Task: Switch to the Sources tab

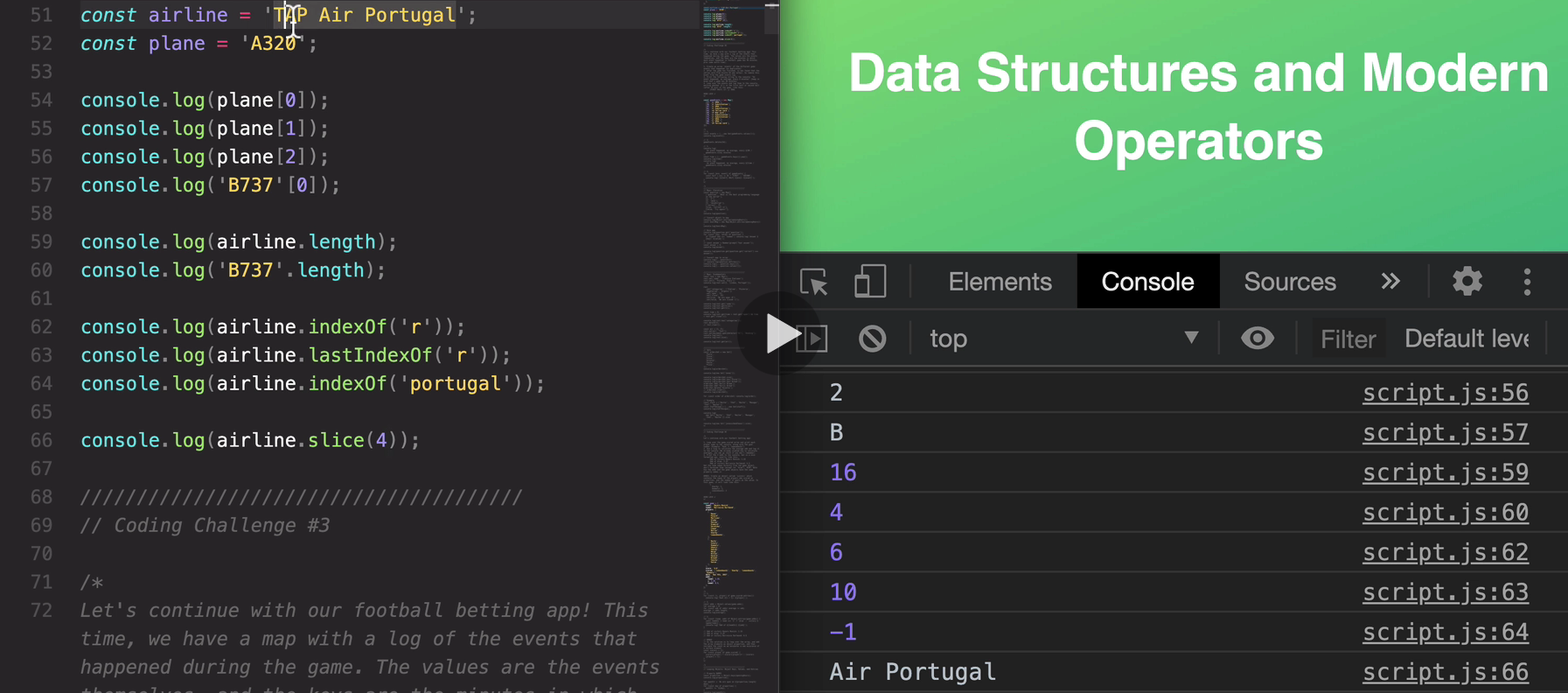Action: pyautogui.click(x=1289, y=282)
